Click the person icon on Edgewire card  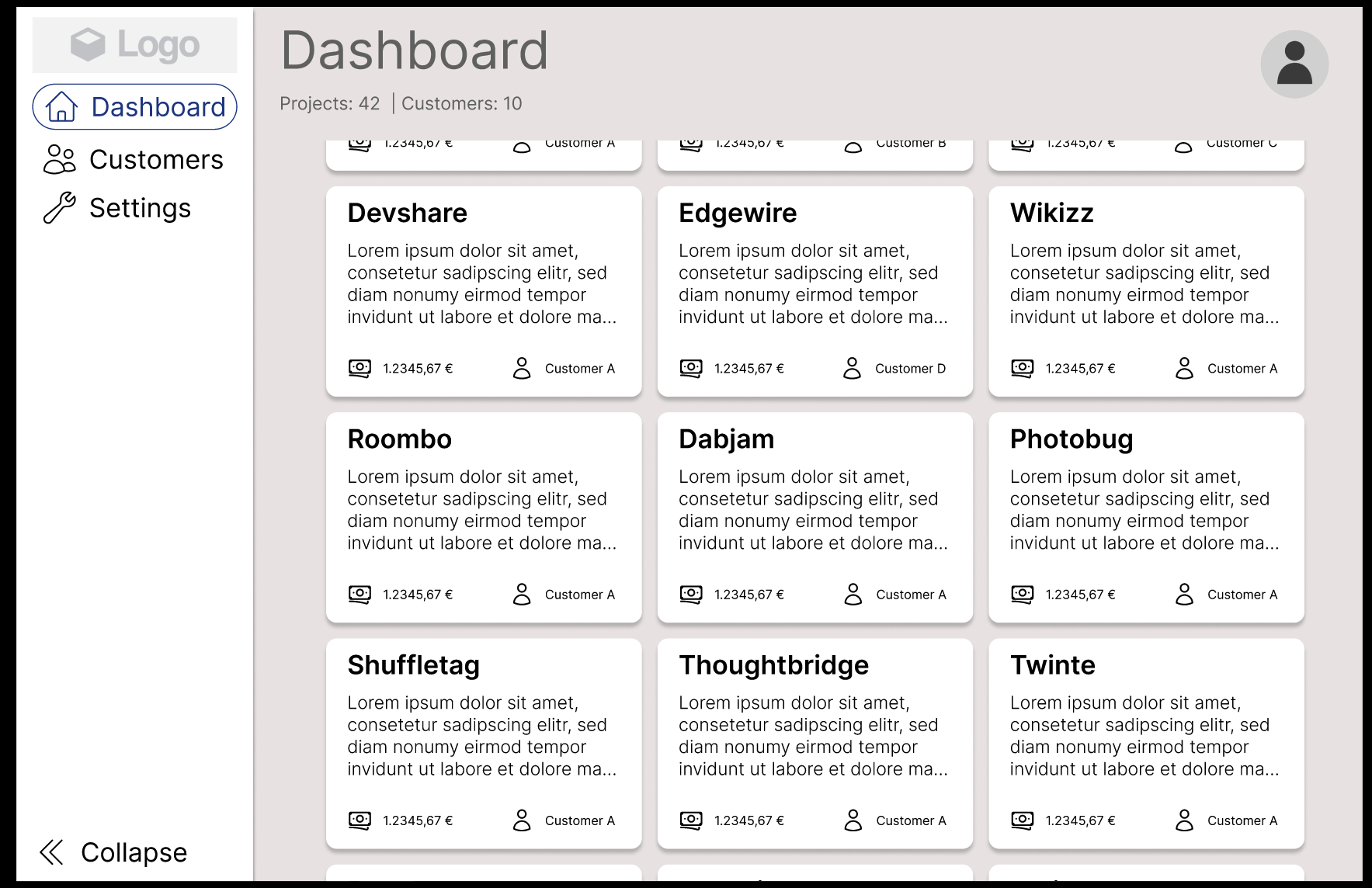(x=852, y=368)
